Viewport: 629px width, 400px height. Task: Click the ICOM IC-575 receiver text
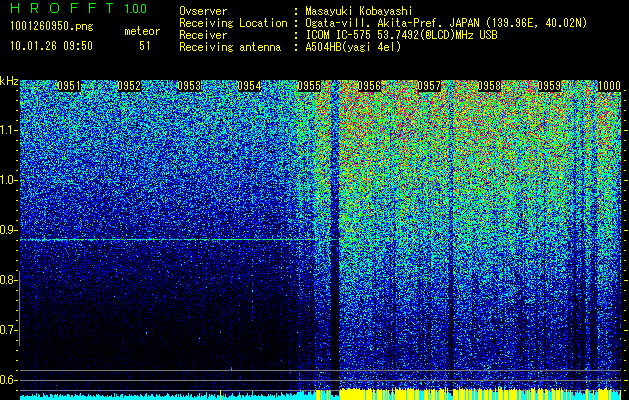[401, 35]
